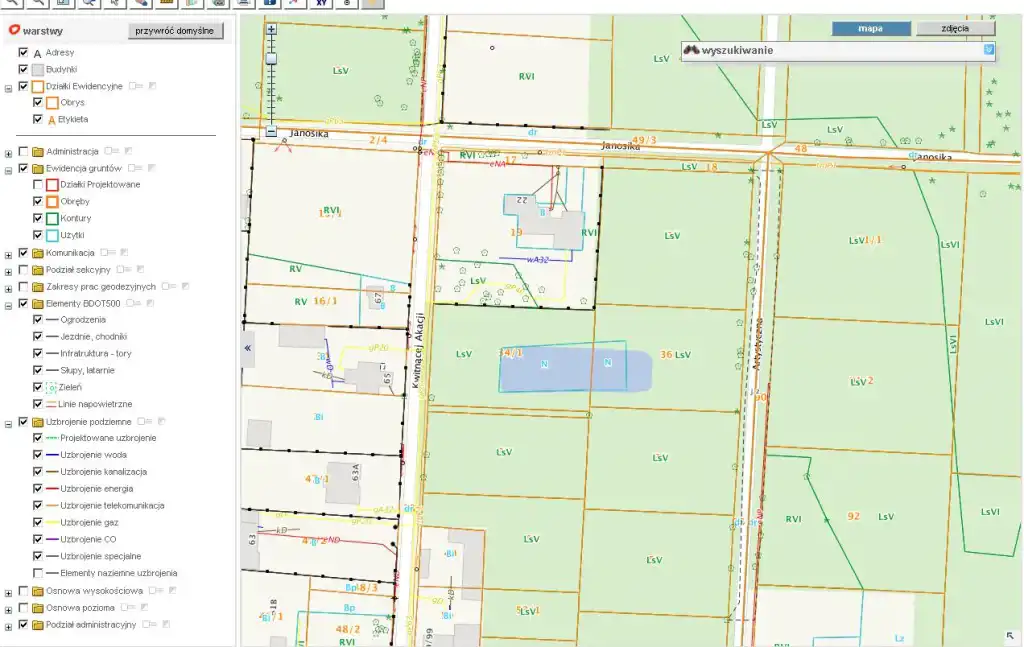The image size is (1024, 647).
Task: Disable the Uzbrojenie gaz layer checkbox
Action: tap(38, 522)
